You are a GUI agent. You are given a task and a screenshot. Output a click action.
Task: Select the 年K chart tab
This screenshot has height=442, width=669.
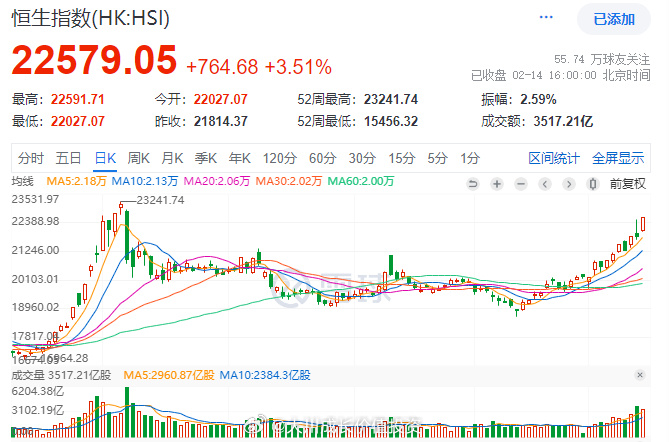click(x=239, y=158)
